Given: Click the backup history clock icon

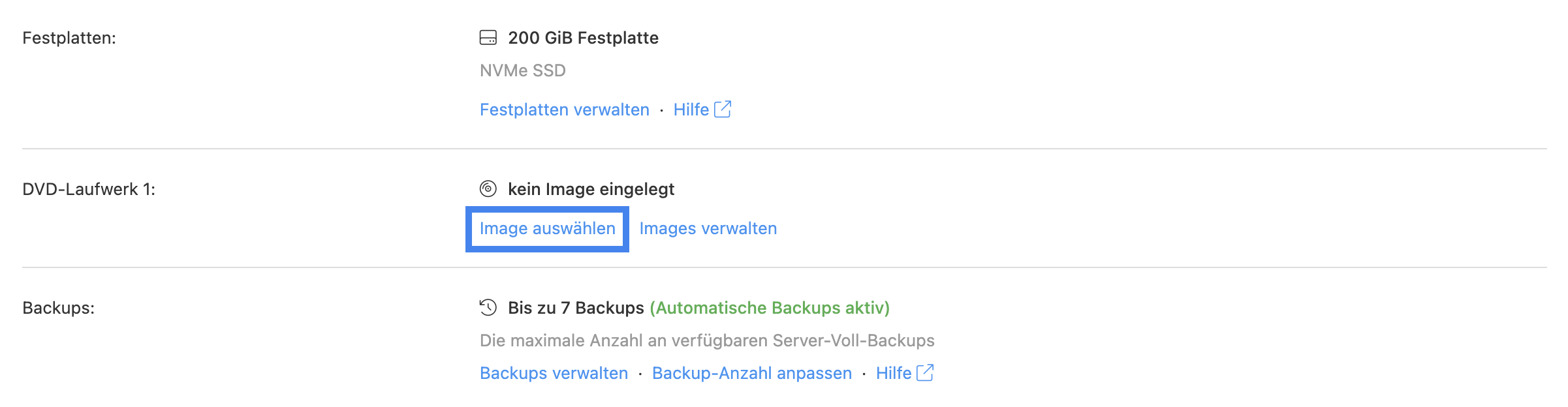Looking at the screenshot, I should point(488,307).
